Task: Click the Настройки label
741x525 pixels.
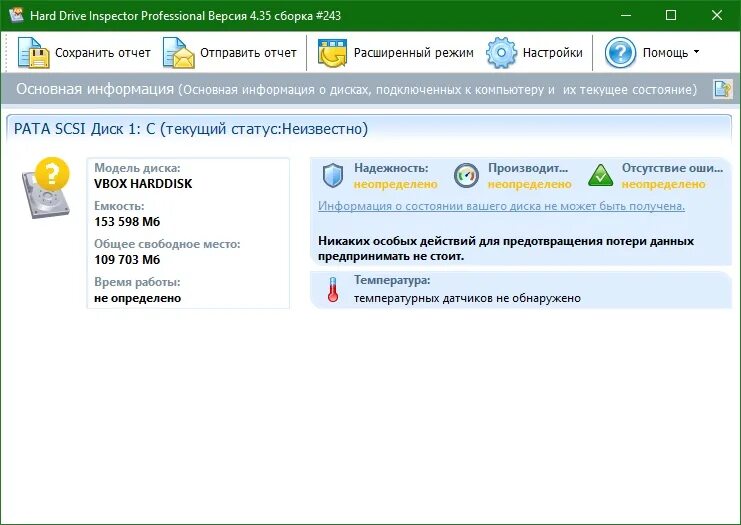Action: coord(552,52)
